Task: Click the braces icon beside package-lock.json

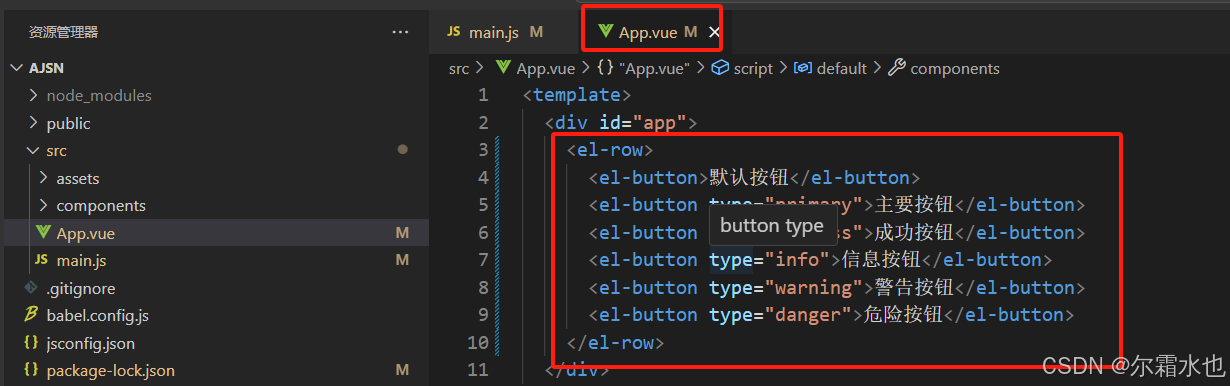Action: click(31, 370)
